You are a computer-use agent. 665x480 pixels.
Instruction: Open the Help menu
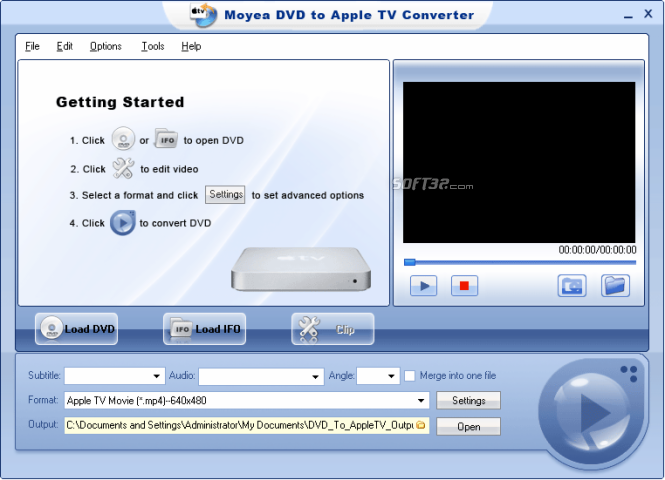point(191,46)
